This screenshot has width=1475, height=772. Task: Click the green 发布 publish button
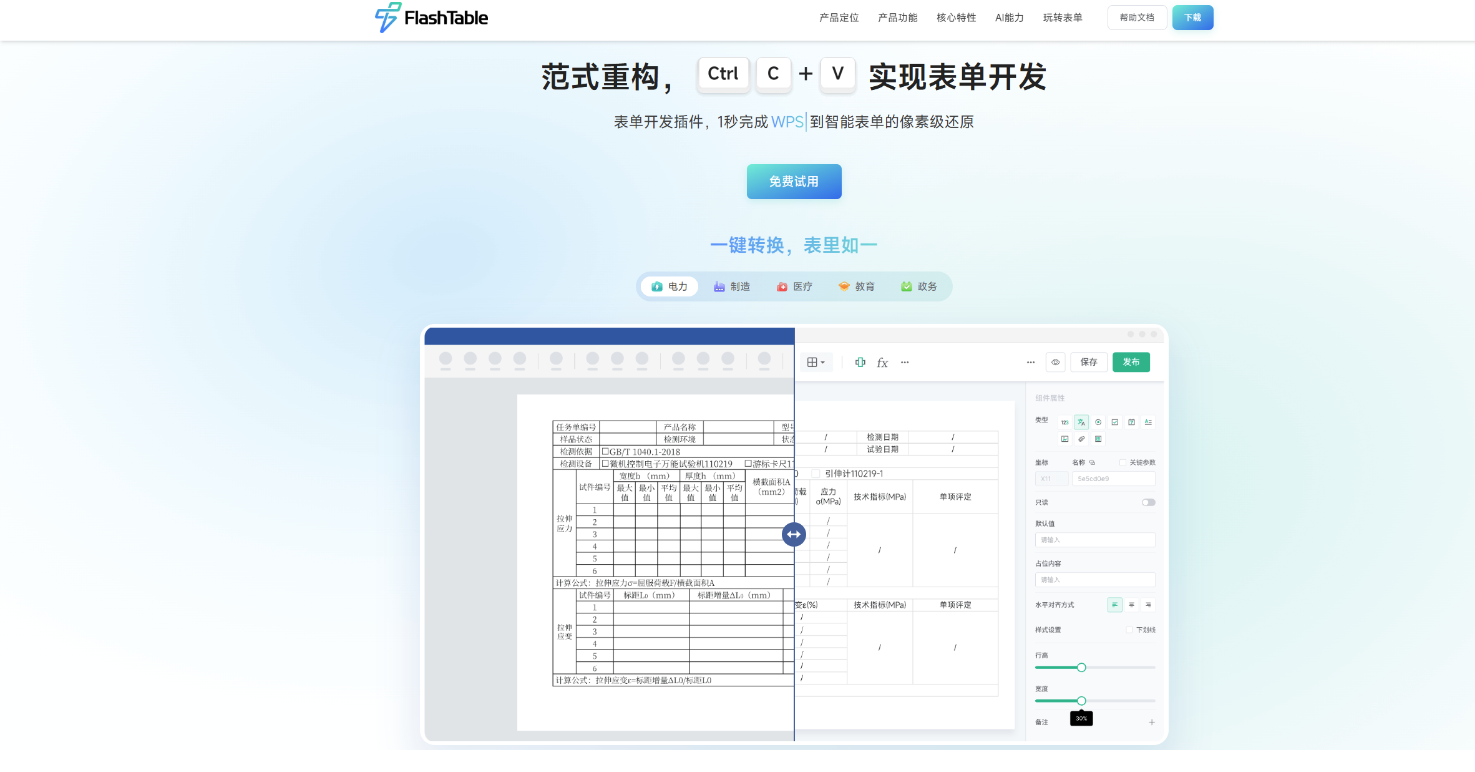(x=1131, y=362)
